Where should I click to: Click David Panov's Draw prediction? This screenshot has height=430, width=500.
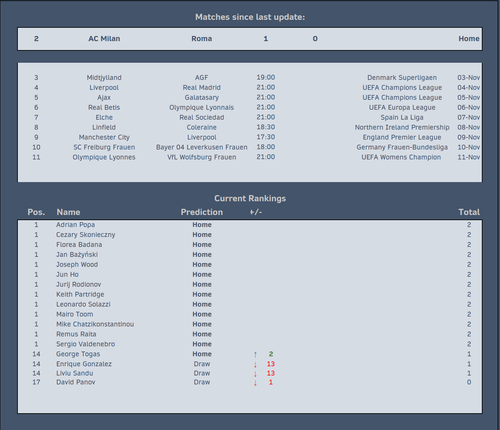[x=202, y=382]
